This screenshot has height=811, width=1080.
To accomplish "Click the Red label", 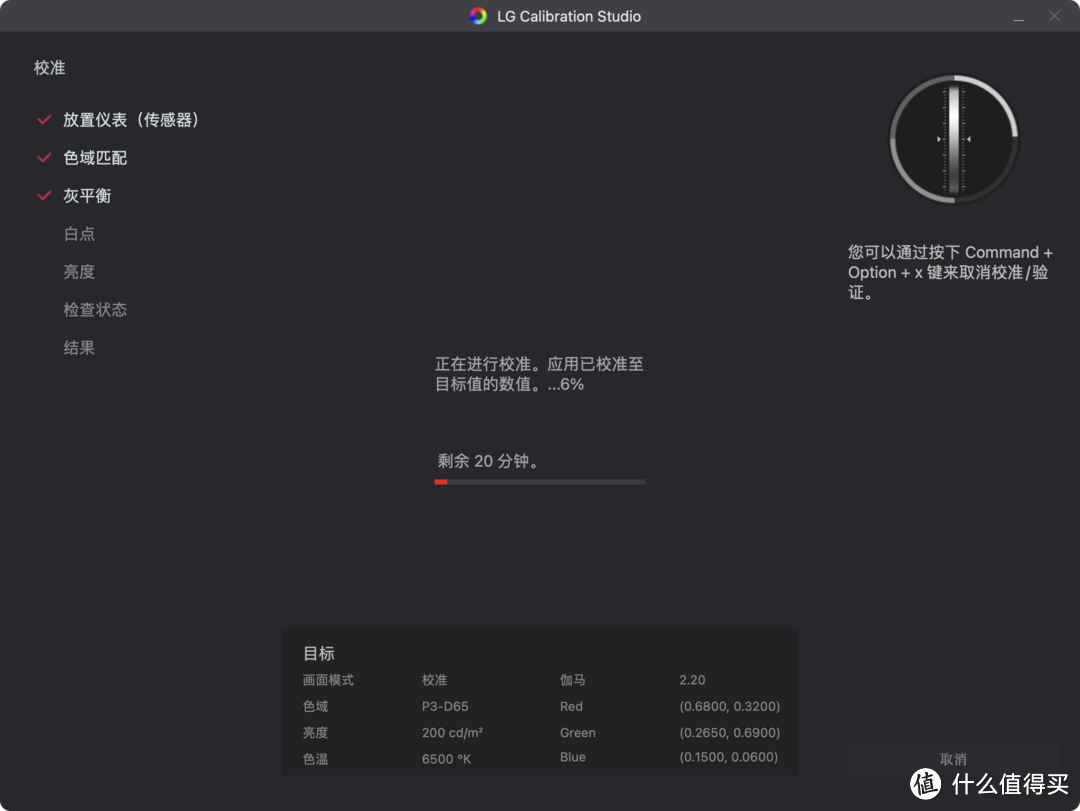I will coord(571,706).
